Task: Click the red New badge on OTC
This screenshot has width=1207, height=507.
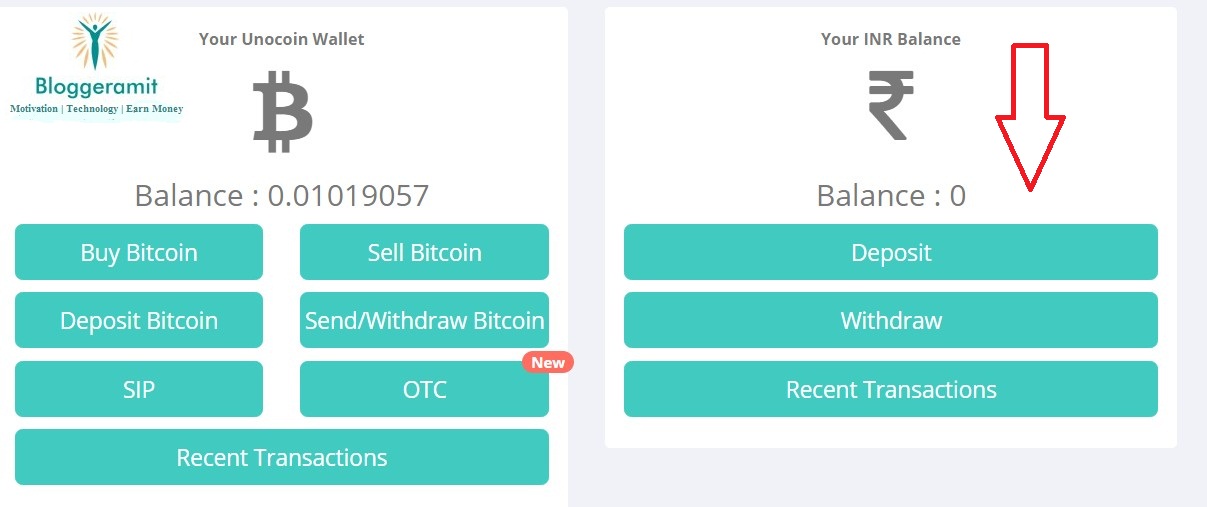Action: 547,362
